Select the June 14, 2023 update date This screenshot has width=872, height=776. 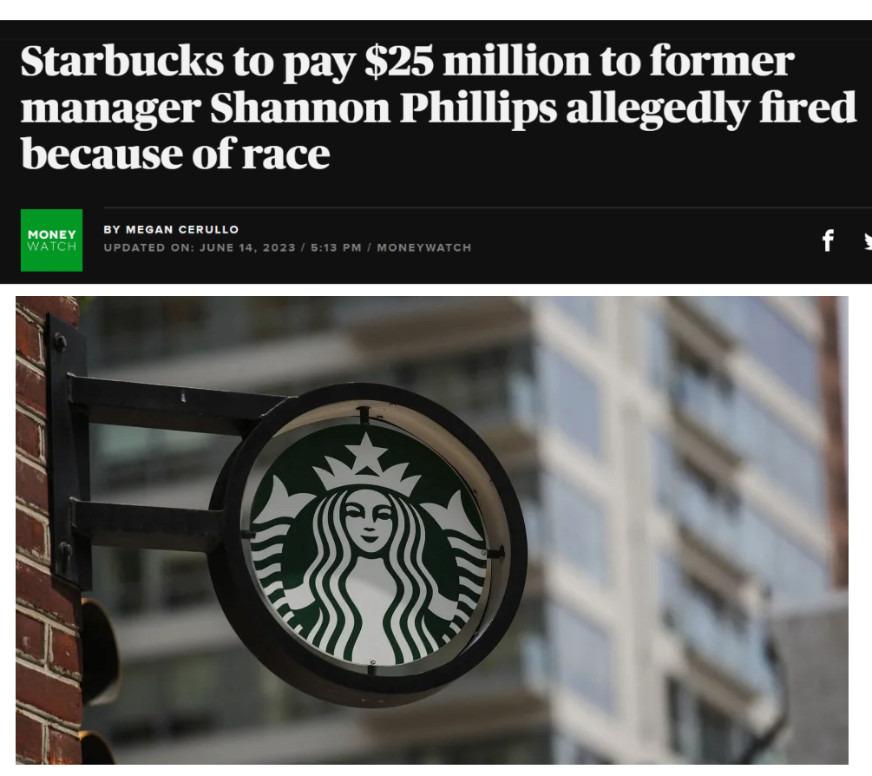pos(247,248)
